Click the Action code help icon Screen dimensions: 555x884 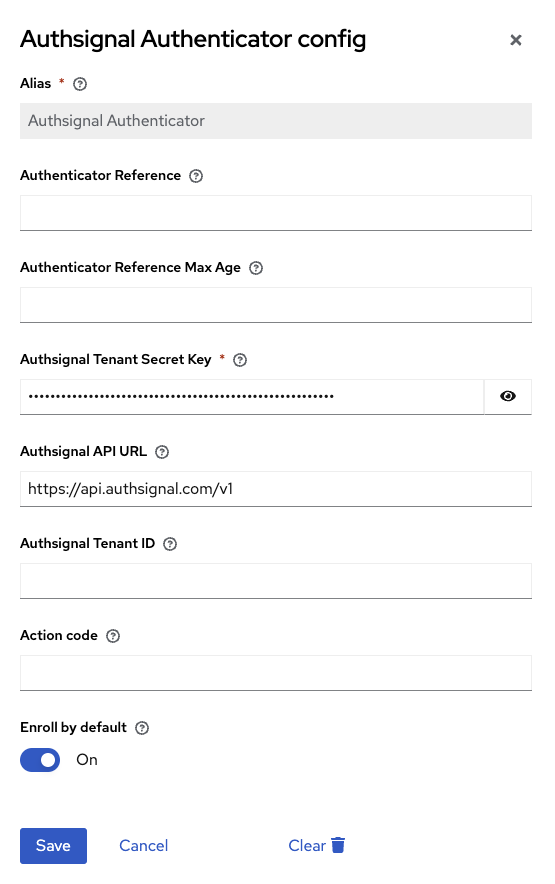(x=113, y=636)
